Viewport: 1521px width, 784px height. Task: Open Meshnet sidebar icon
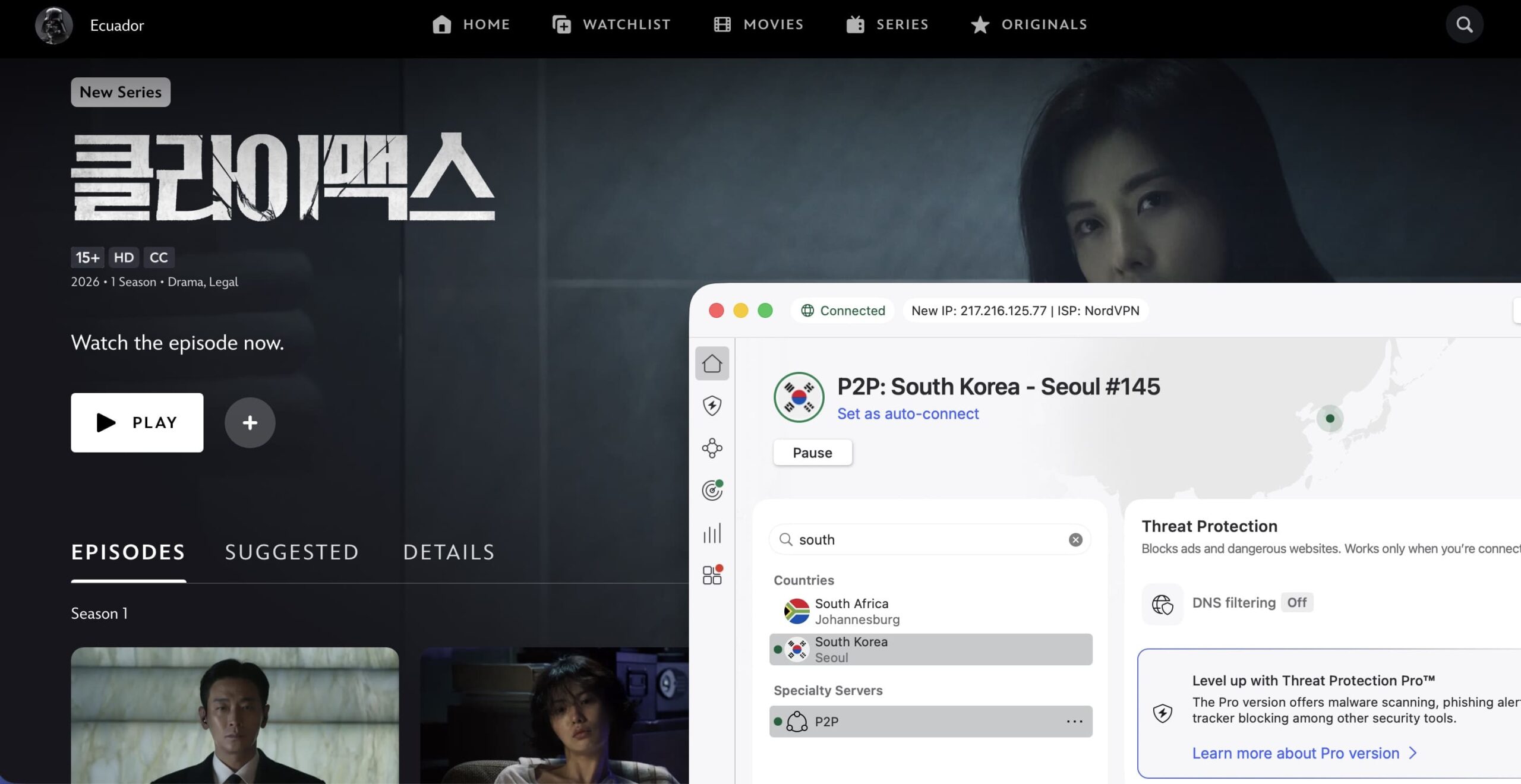pos(712,448)
